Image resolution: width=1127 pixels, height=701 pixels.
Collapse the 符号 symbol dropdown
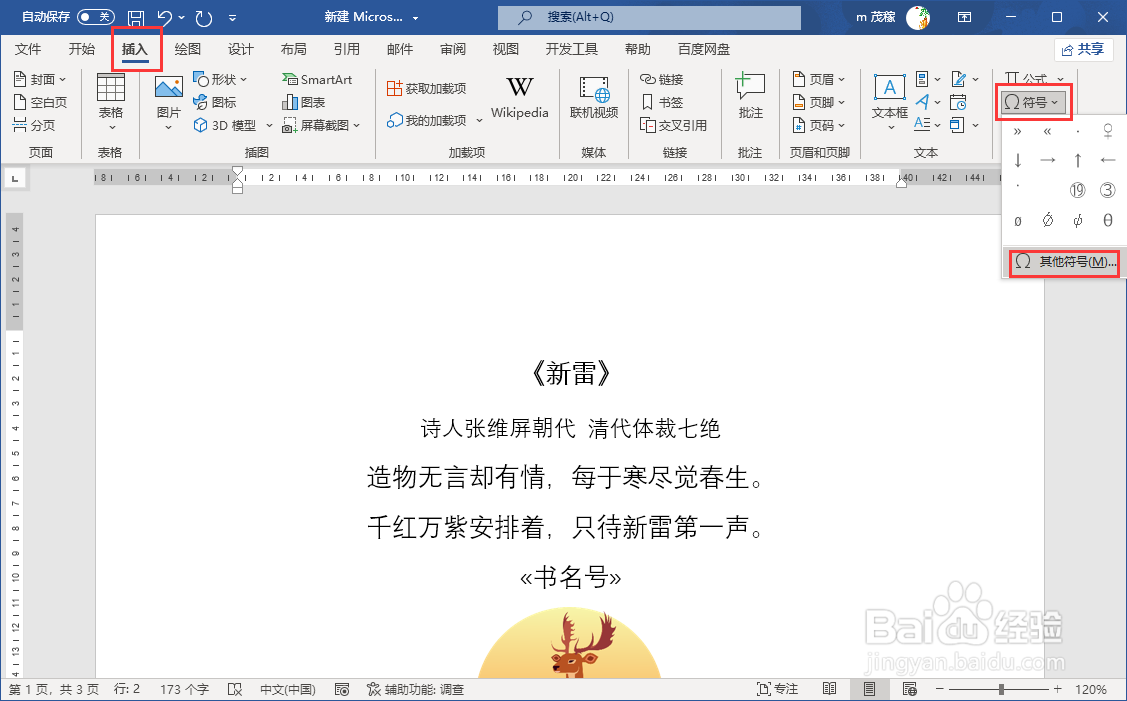[1034, 102]
